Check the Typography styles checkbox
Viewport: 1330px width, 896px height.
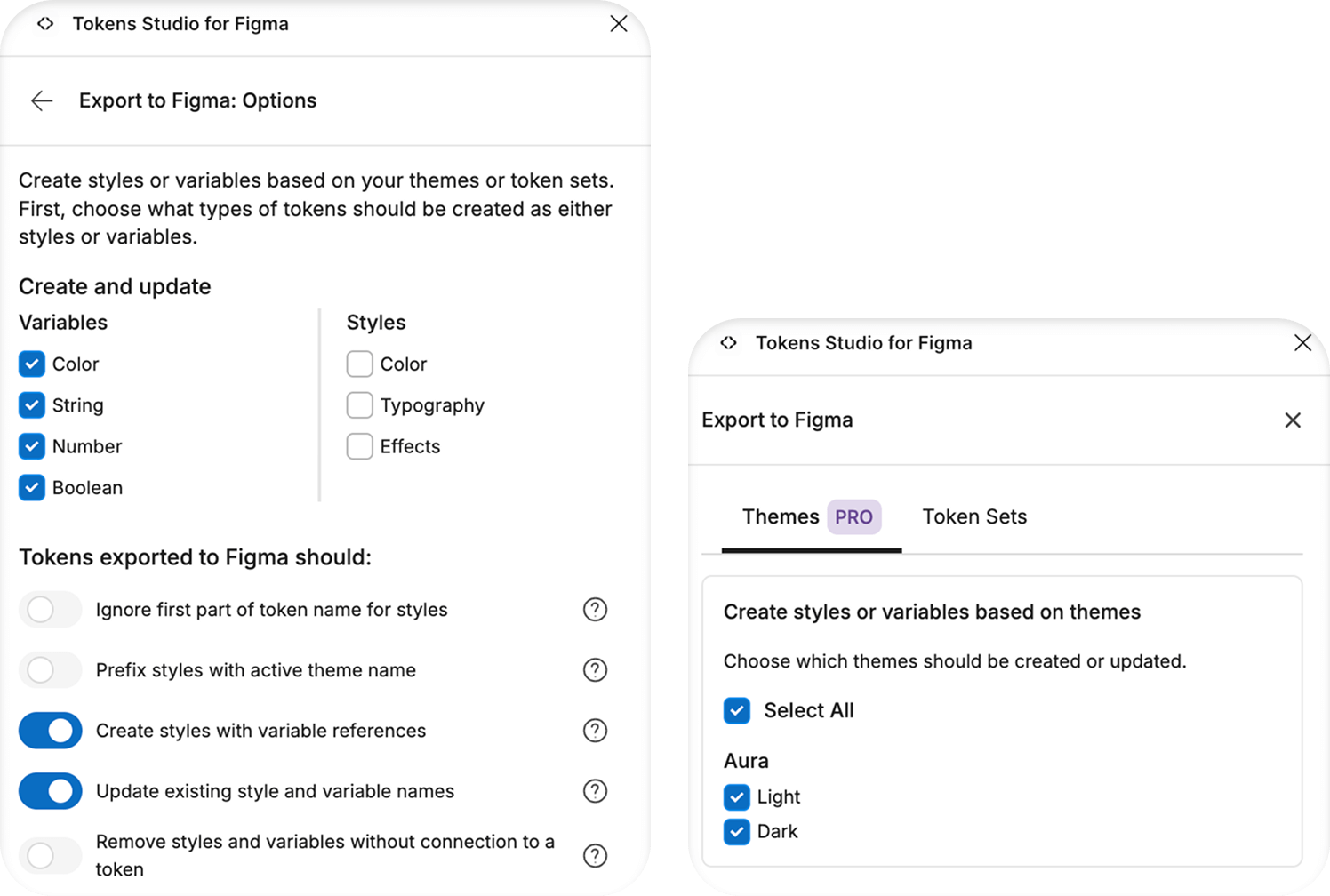360,405
